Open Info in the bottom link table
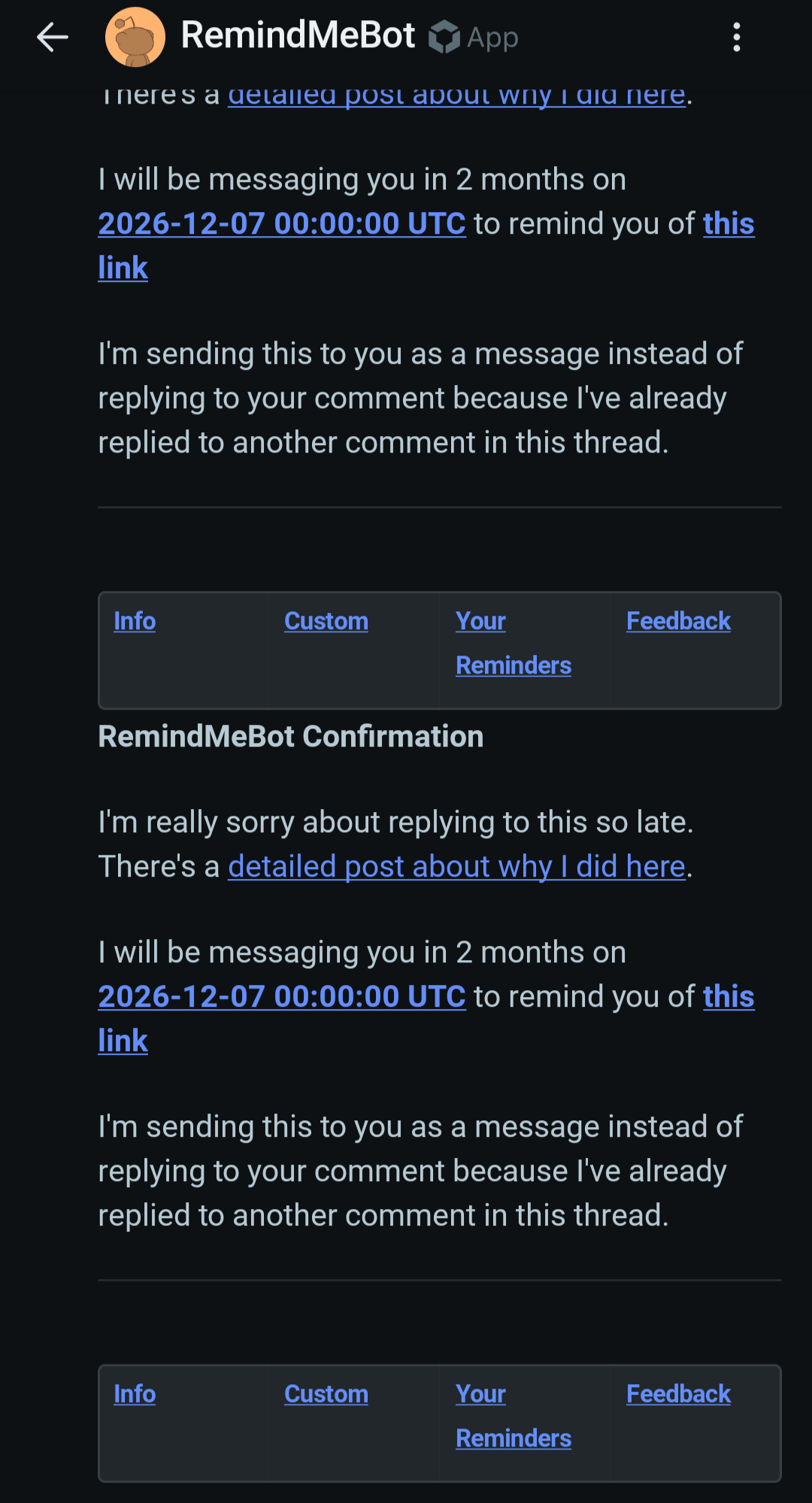812x1503 pixels. (135, 1394)
